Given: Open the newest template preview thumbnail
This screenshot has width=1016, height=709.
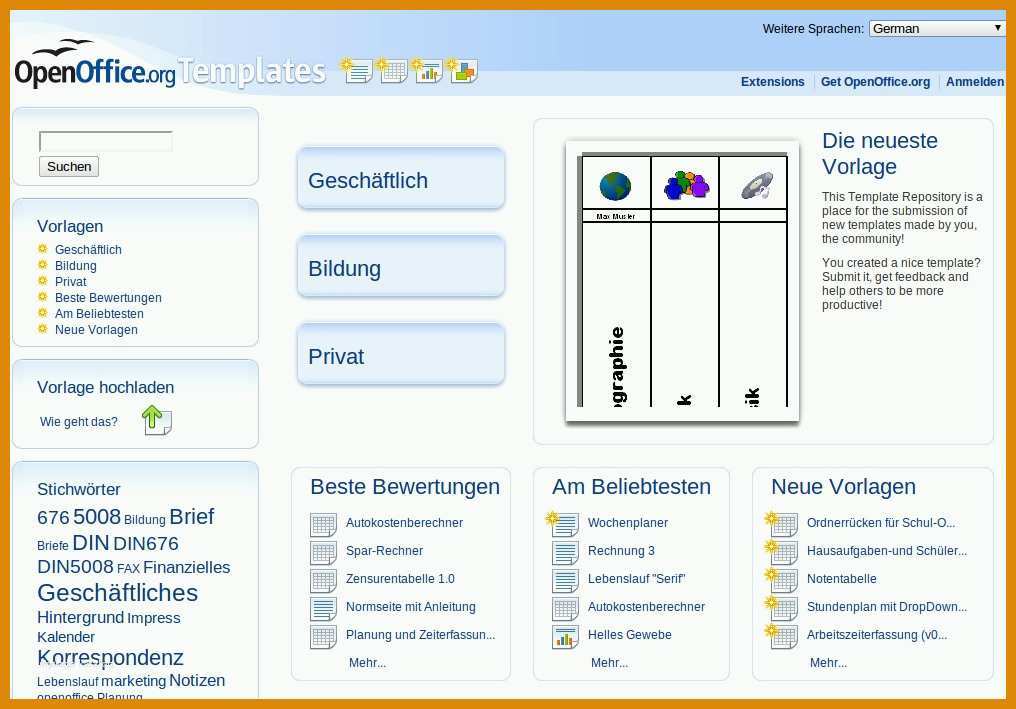Looking at the screenshot, I should (682, 281).
